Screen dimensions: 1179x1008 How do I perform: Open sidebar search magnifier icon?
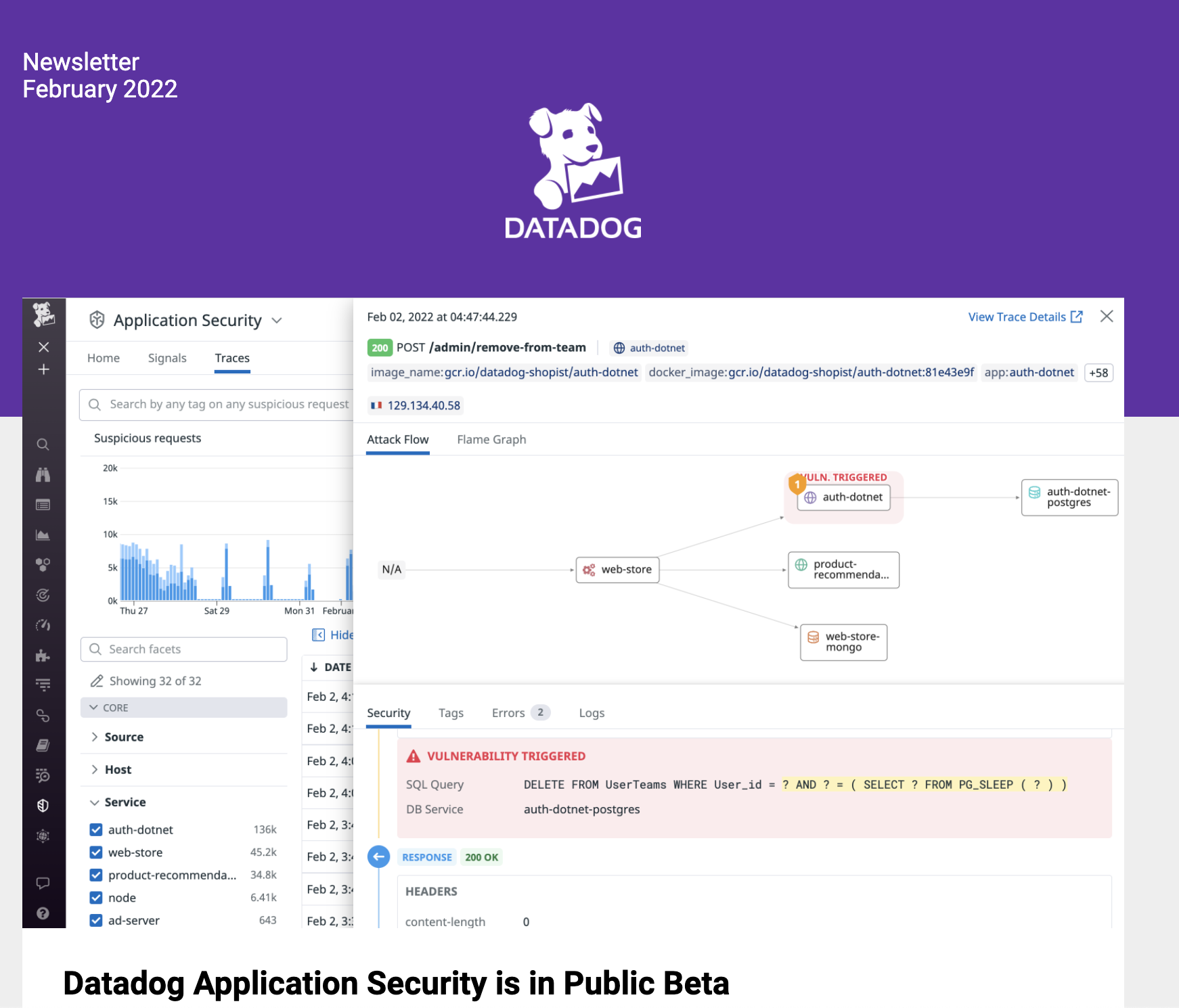click(x=43, y=444)
